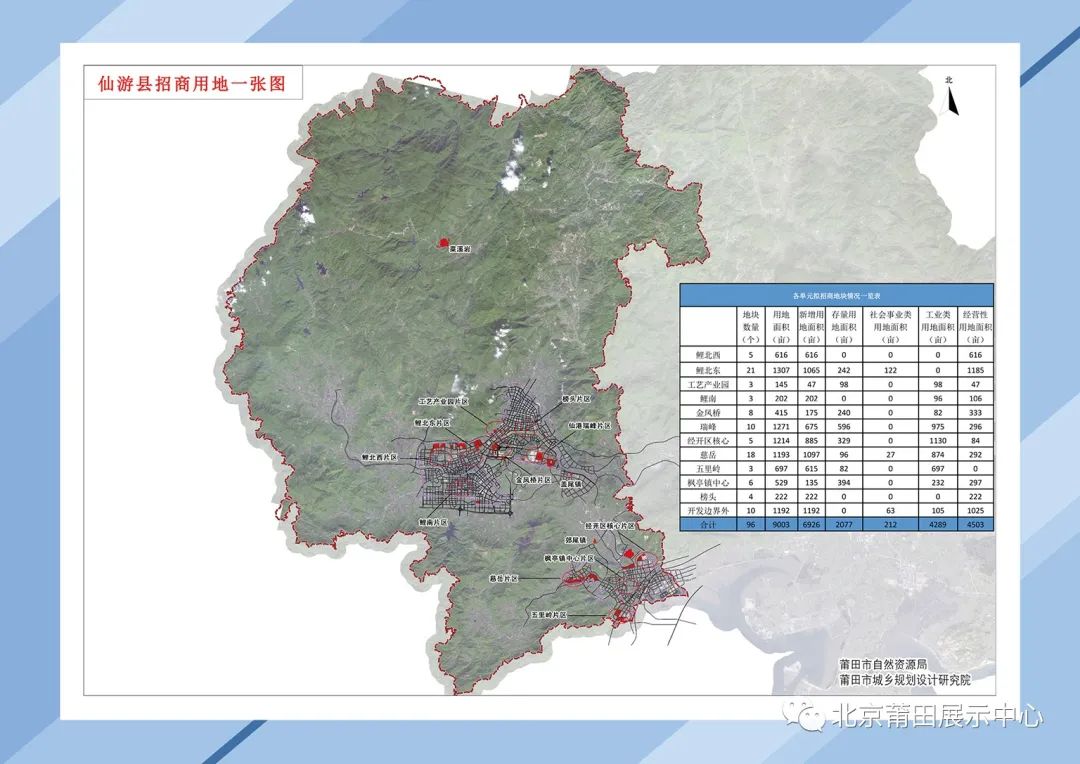Click the 鲤南片区 map label

[438, 522]
